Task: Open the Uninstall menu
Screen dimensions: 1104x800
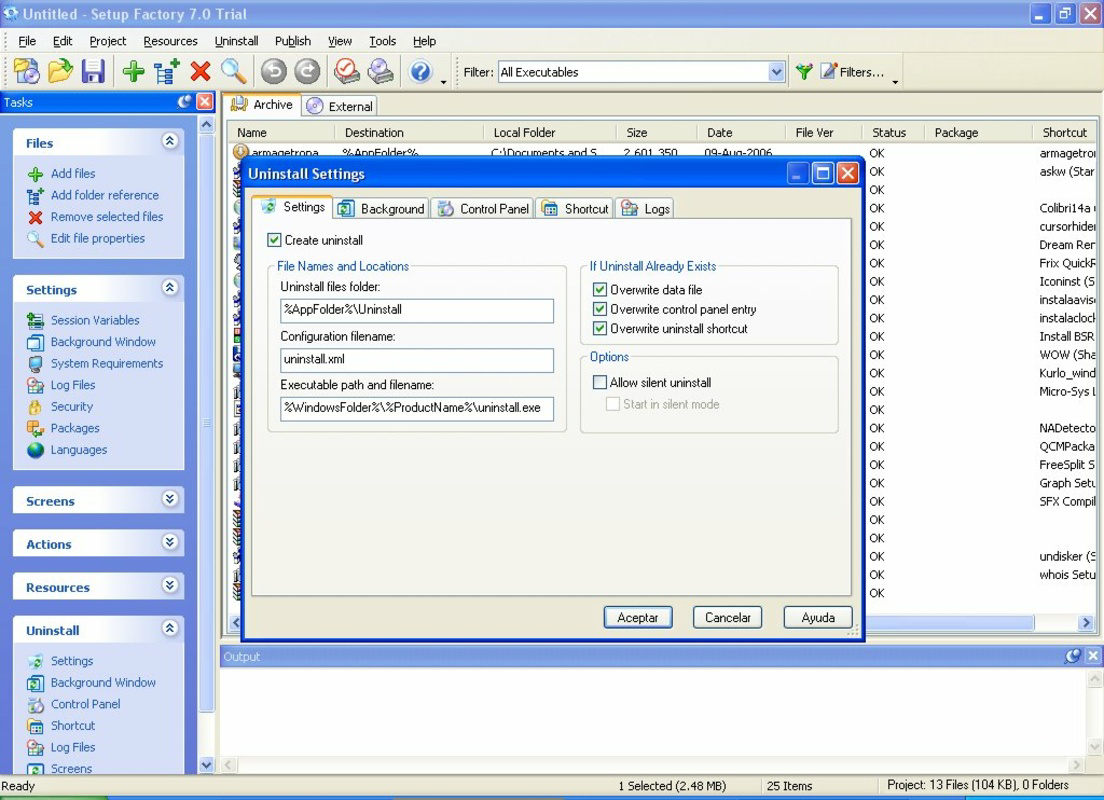Action: [x=236, y=41]
